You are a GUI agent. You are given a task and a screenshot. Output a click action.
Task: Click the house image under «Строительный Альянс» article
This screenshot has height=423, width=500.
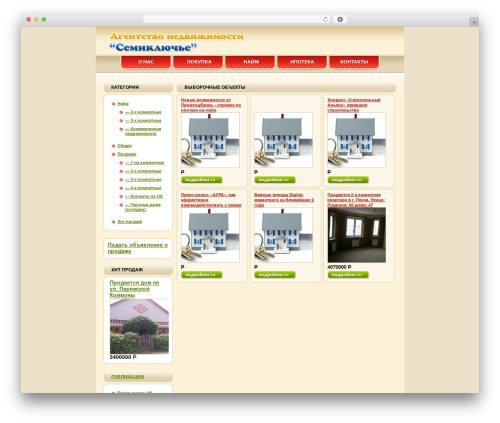pyautogui.click(x=357, y=140)
